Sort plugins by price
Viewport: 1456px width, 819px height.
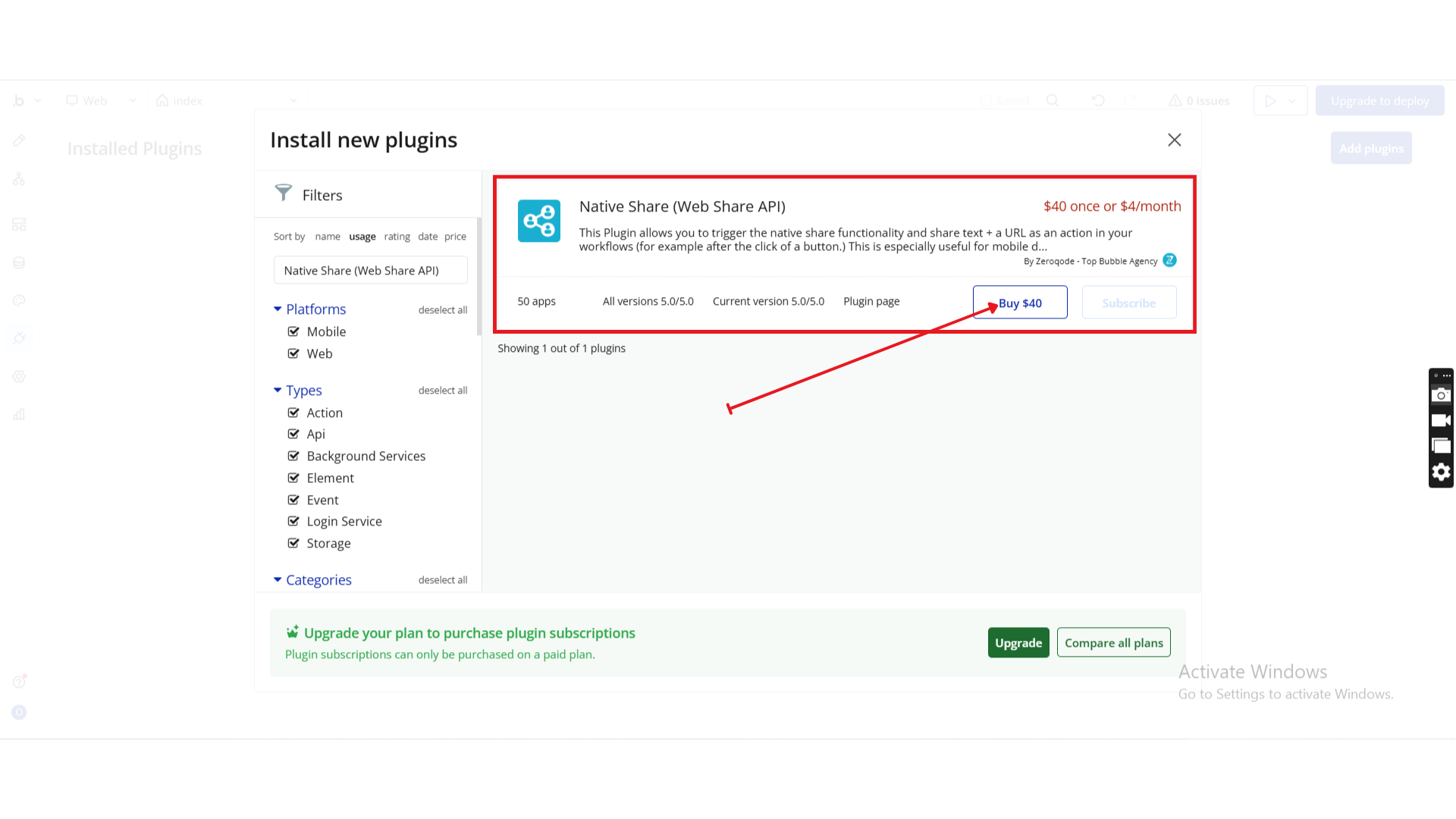coord(455,237)
